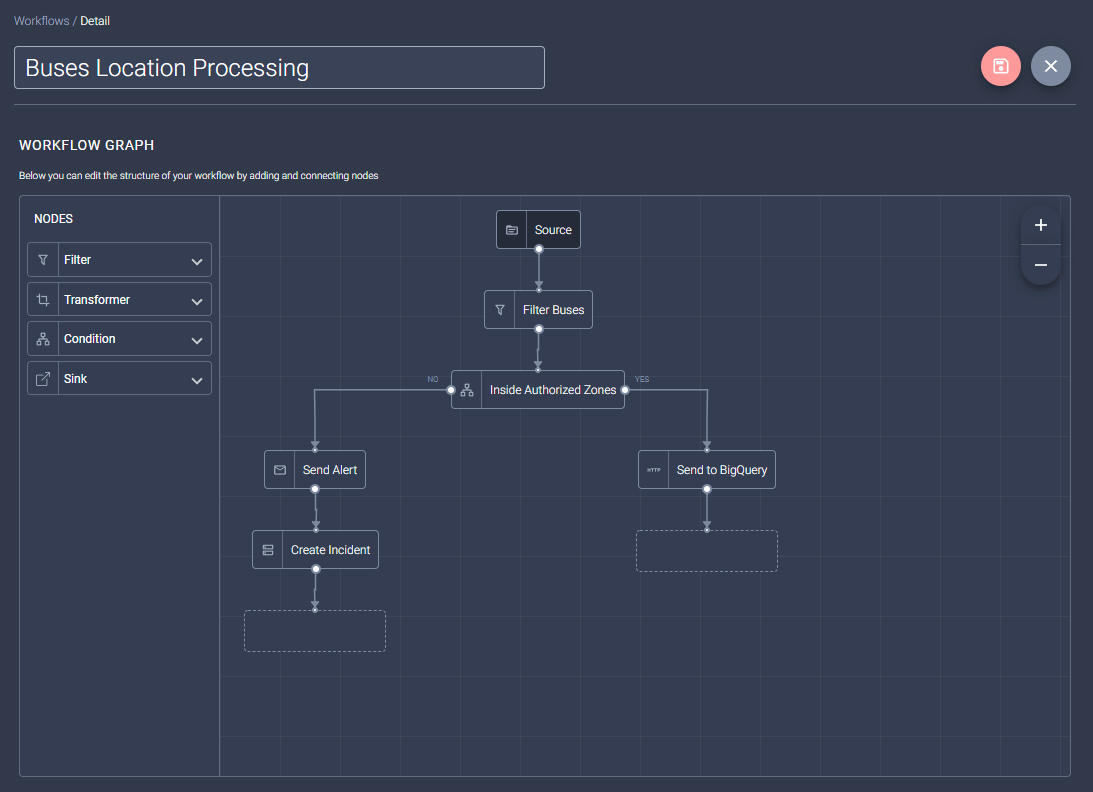Select the Inside Authorized Zones node

click(552, 390)
